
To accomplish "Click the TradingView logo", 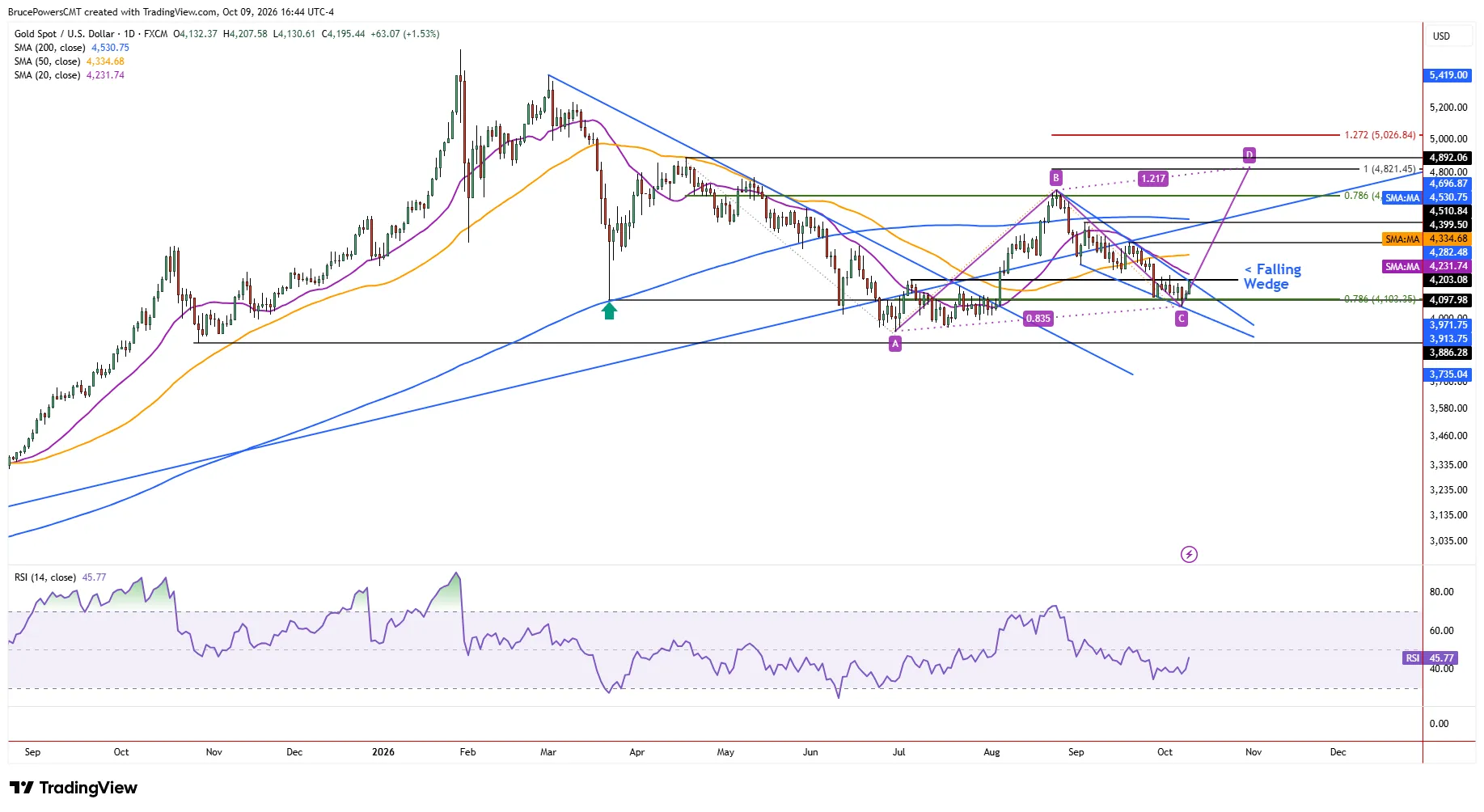I will [x=74, y=788].
